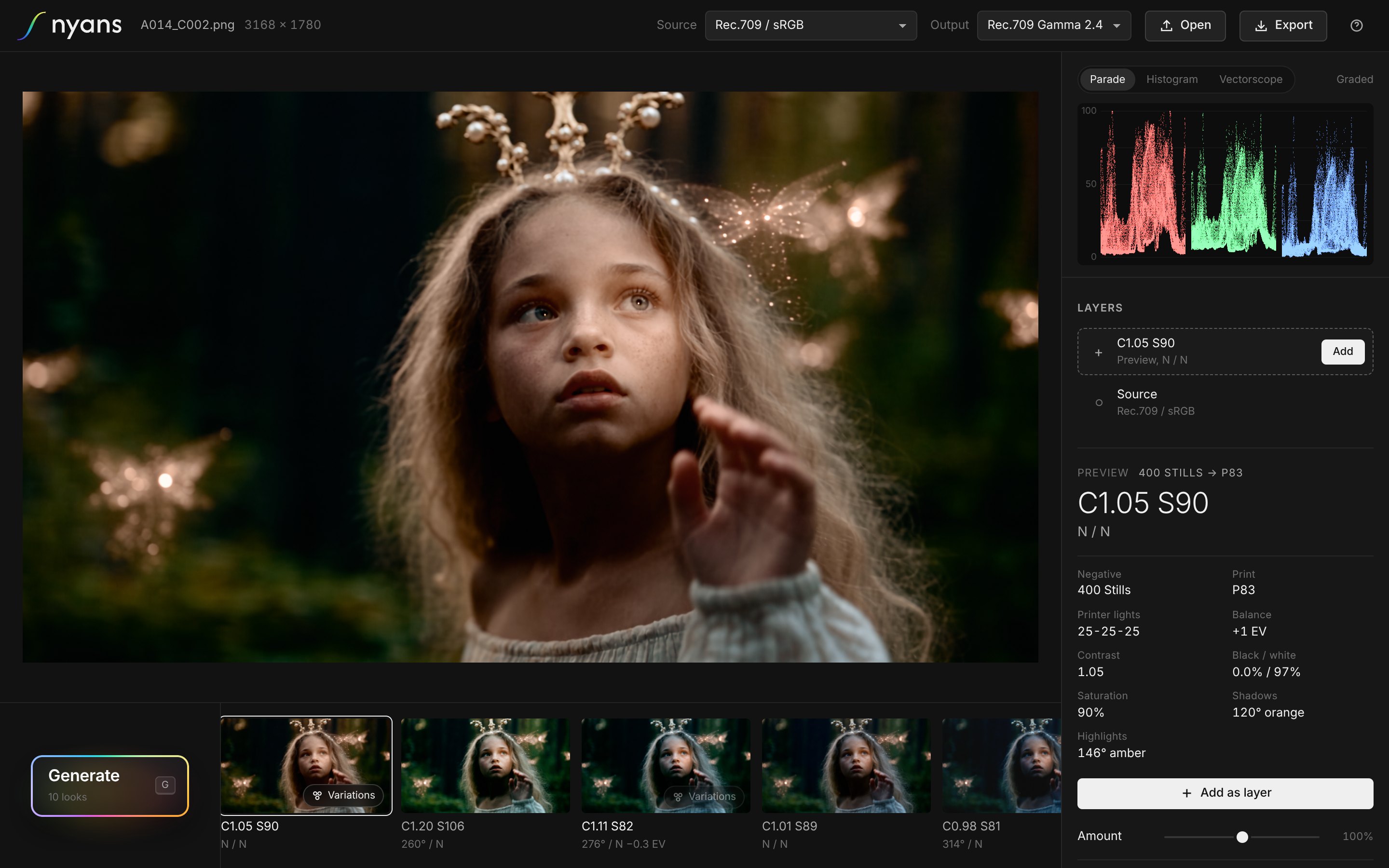Select the C1.01 S89 look thumbnail
The image size is (1389, 868).
click(x=846, y=765)
